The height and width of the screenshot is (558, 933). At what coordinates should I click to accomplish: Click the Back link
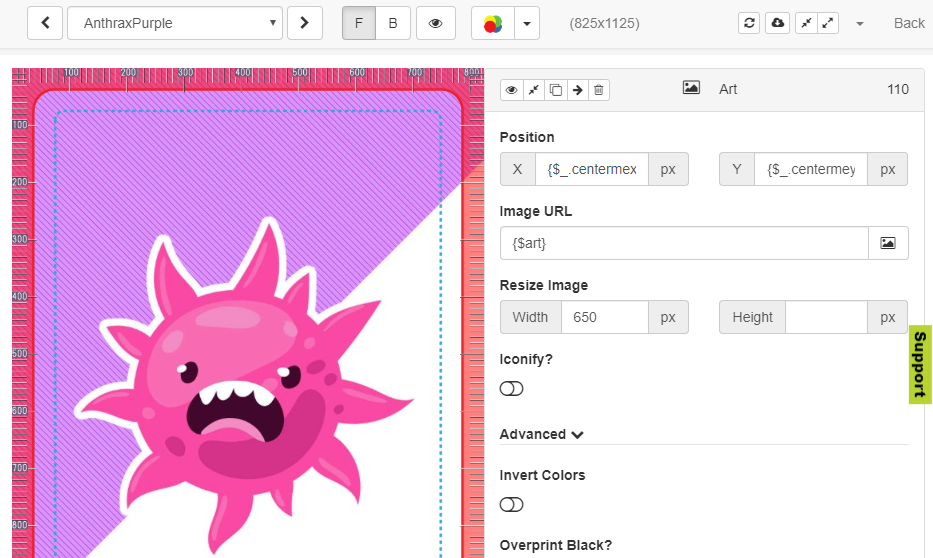(908, 23)
